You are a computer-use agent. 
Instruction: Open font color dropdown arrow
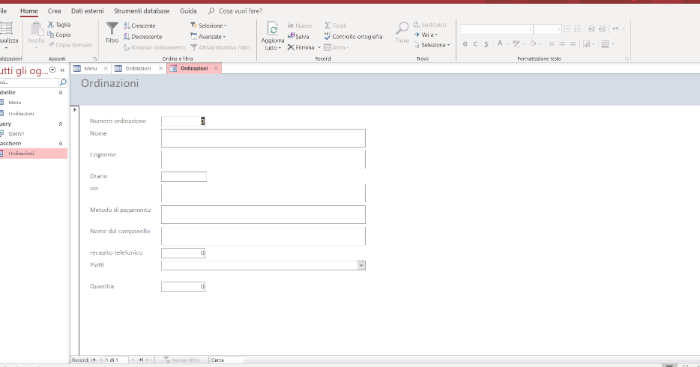coord(508,44)
